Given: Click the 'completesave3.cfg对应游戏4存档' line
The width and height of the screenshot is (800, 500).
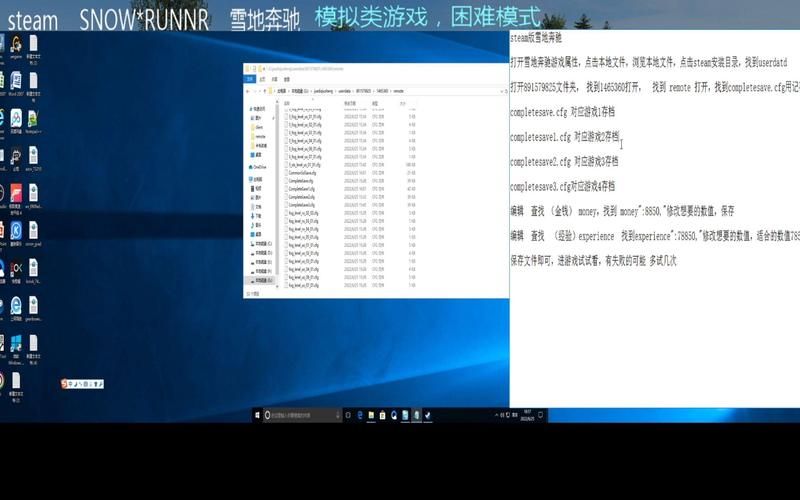Looking at the screenshot, I should (562, 186).
